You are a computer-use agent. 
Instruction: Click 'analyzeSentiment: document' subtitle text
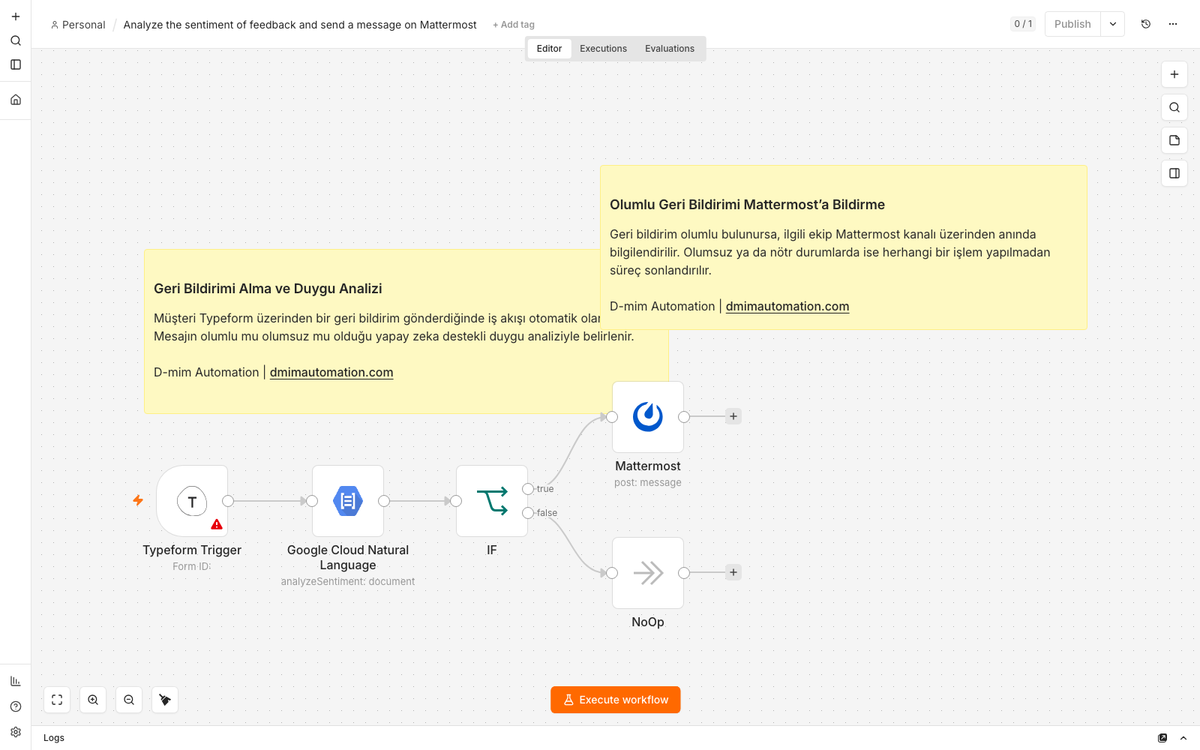click(348, 581)
